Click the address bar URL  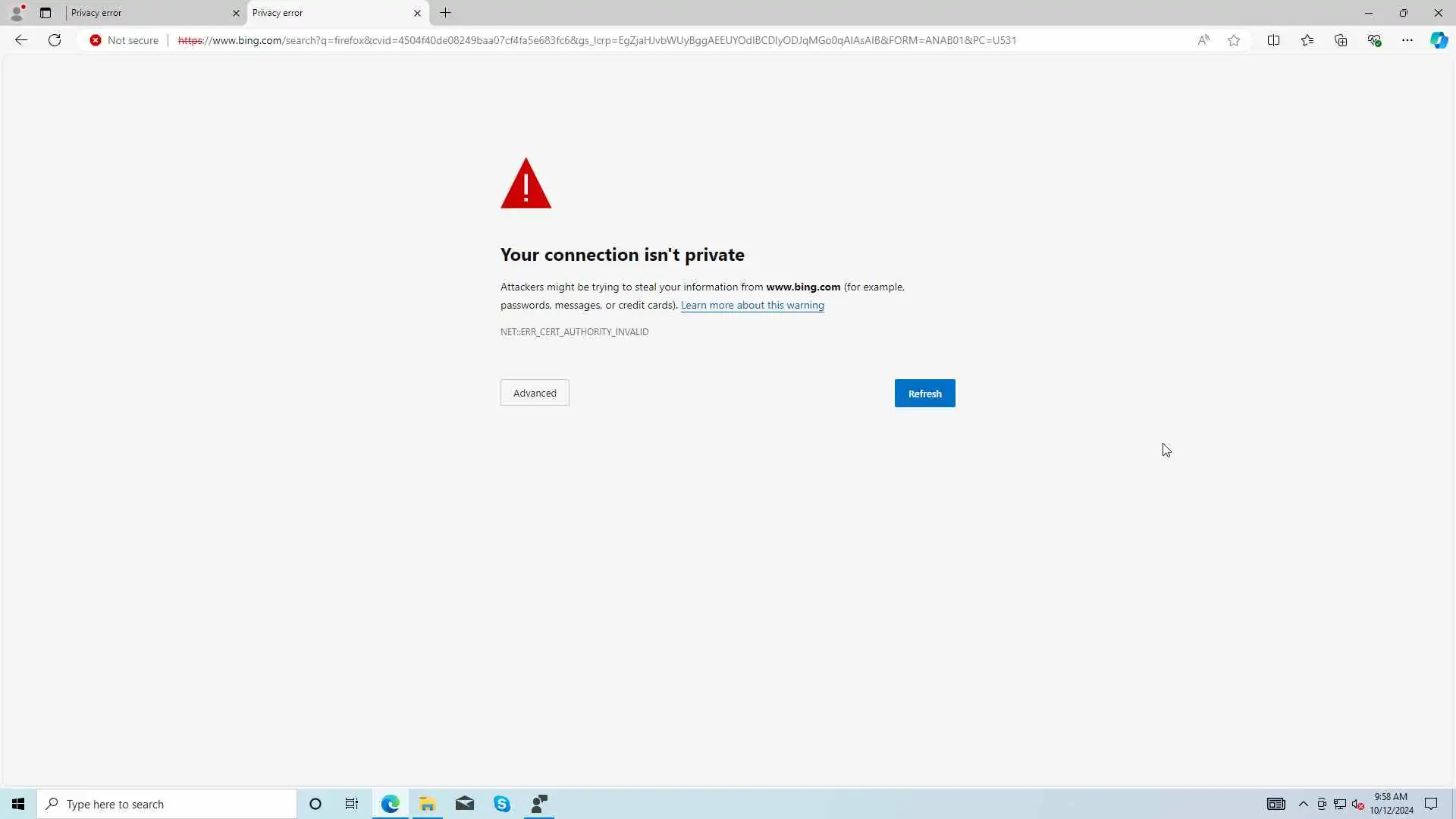(x=596, y=40)
